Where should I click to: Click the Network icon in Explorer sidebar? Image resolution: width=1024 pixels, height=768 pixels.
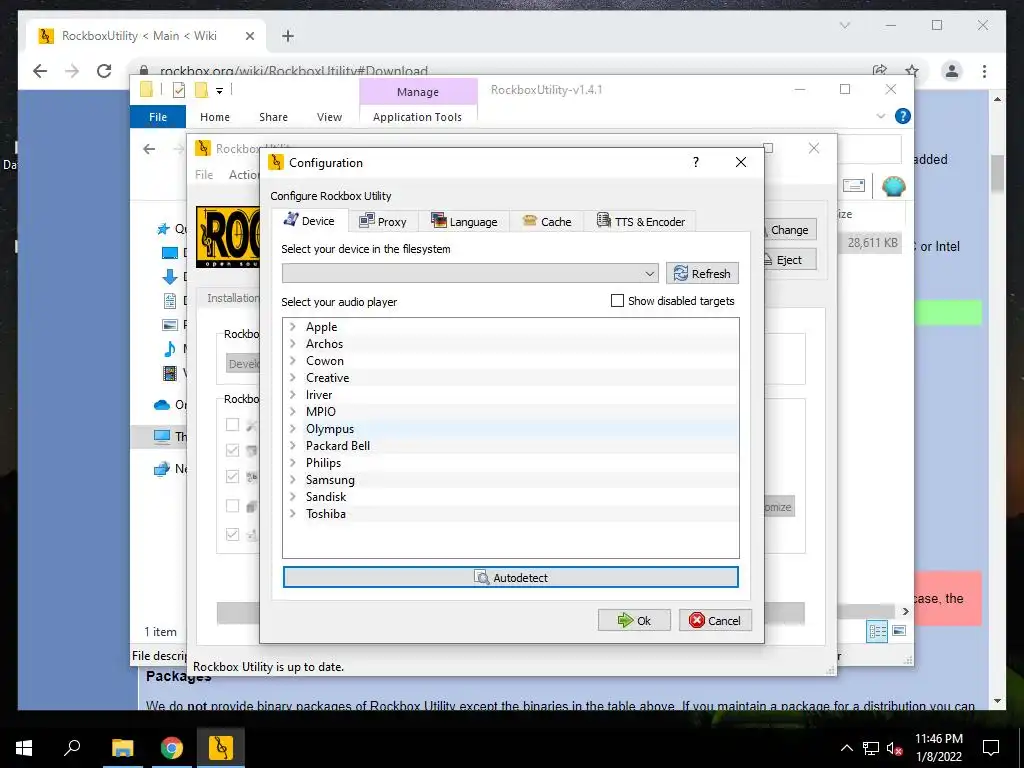tap(161, 469)
